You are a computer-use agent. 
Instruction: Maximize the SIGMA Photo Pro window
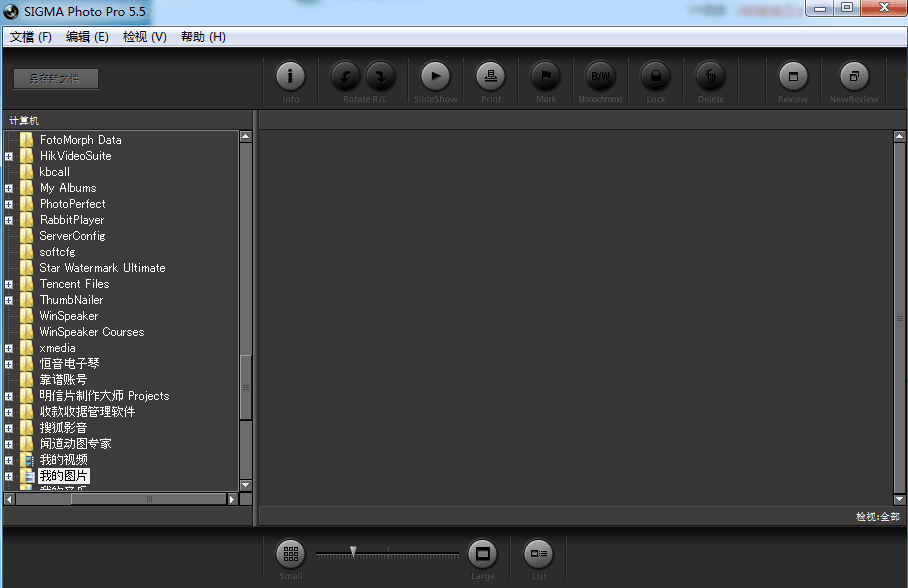click(847, 8)
